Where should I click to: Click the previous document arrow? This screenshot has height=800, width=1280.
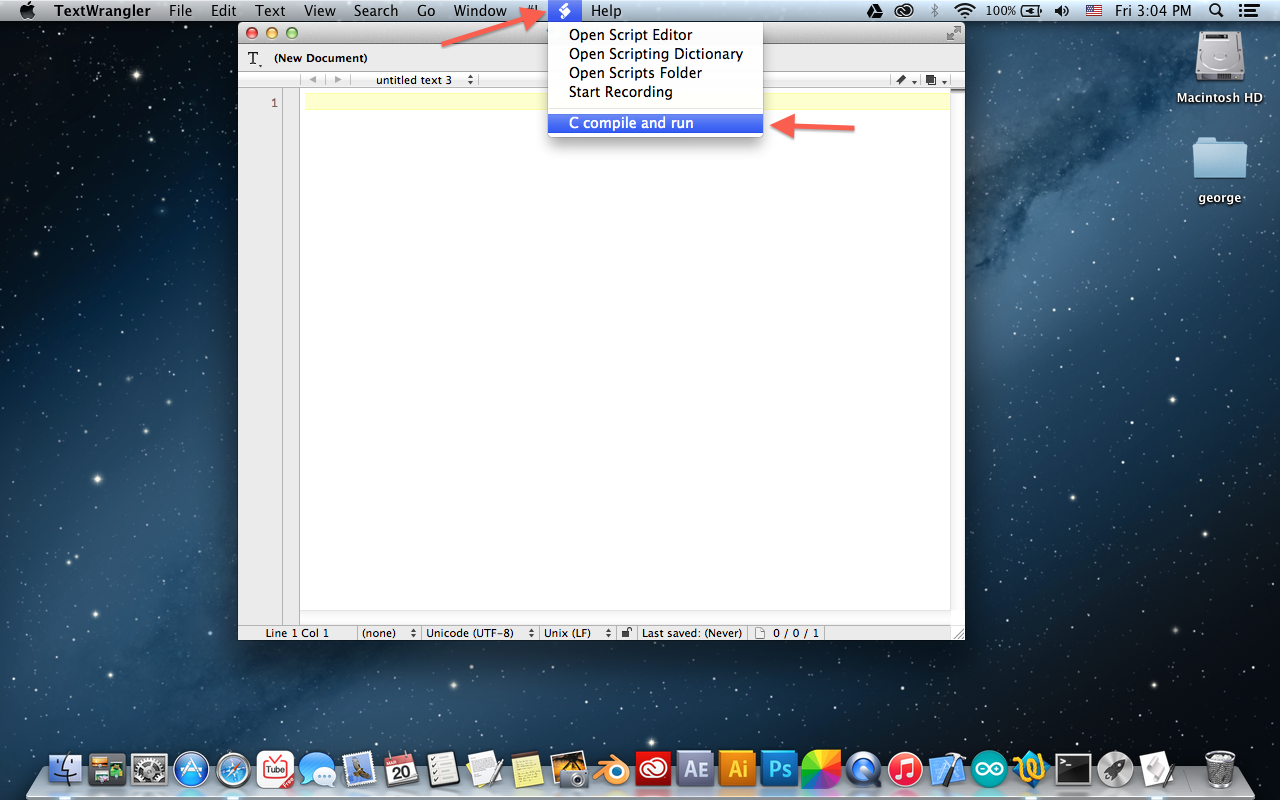314,80
